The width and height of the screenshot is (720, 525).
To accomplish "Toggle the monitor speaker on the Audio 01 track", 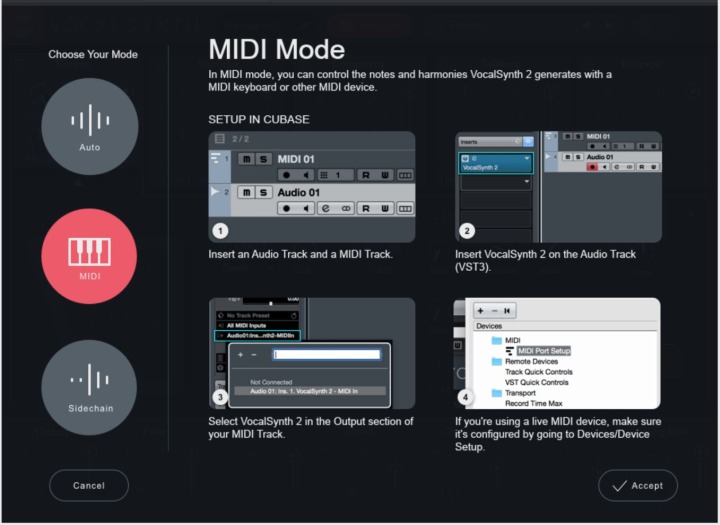I will pyautogui.click(x=305, y=209).
